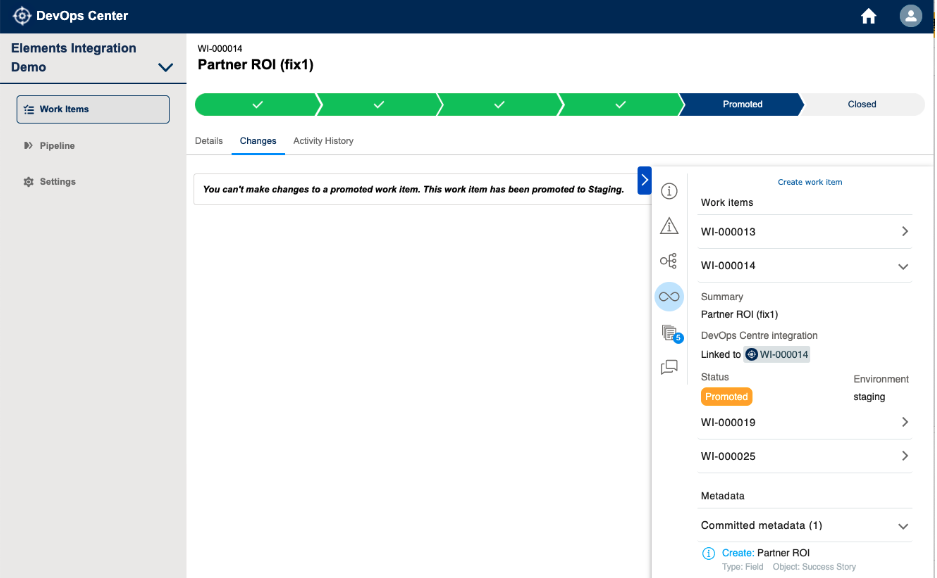Open the warning triangle icon panel
This screenshot has height=578, width=937.
tap(669, 226)
